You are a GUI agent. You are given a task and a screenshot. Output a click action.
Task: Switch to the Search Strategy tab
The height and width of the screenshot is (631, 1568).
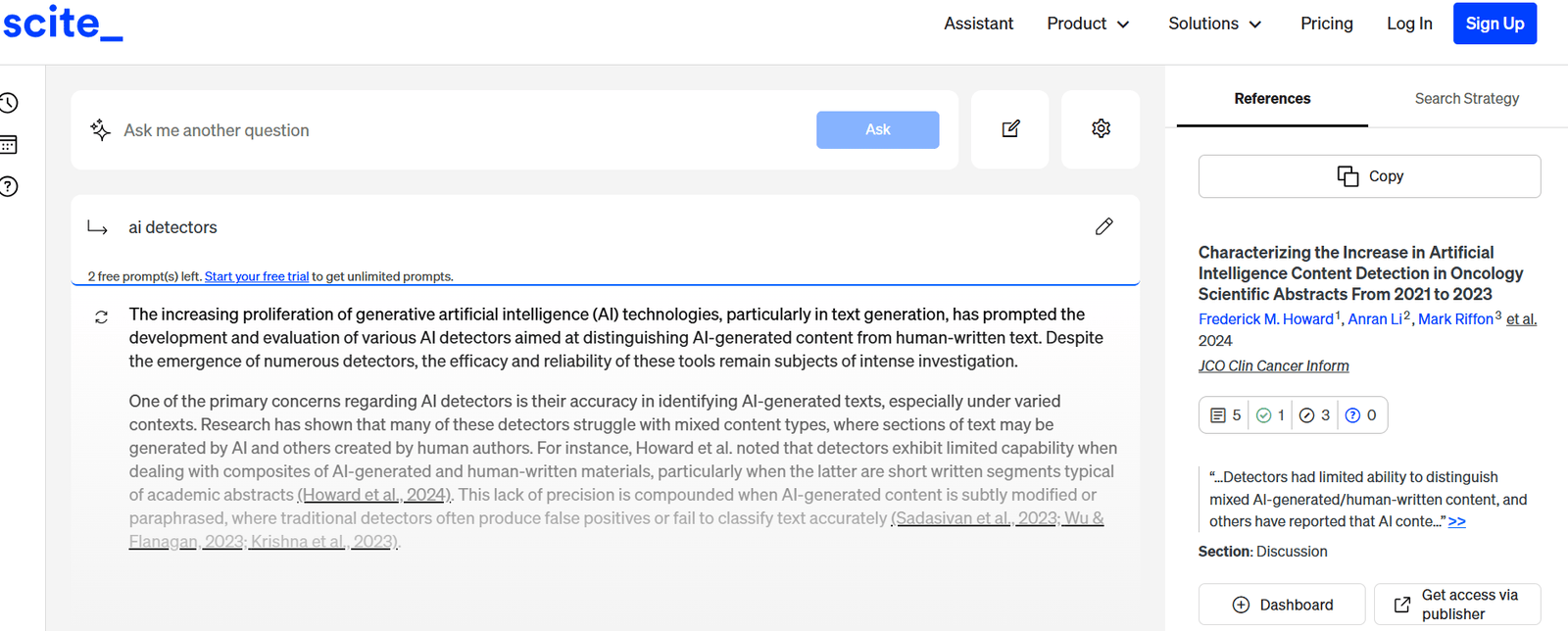1466,99
